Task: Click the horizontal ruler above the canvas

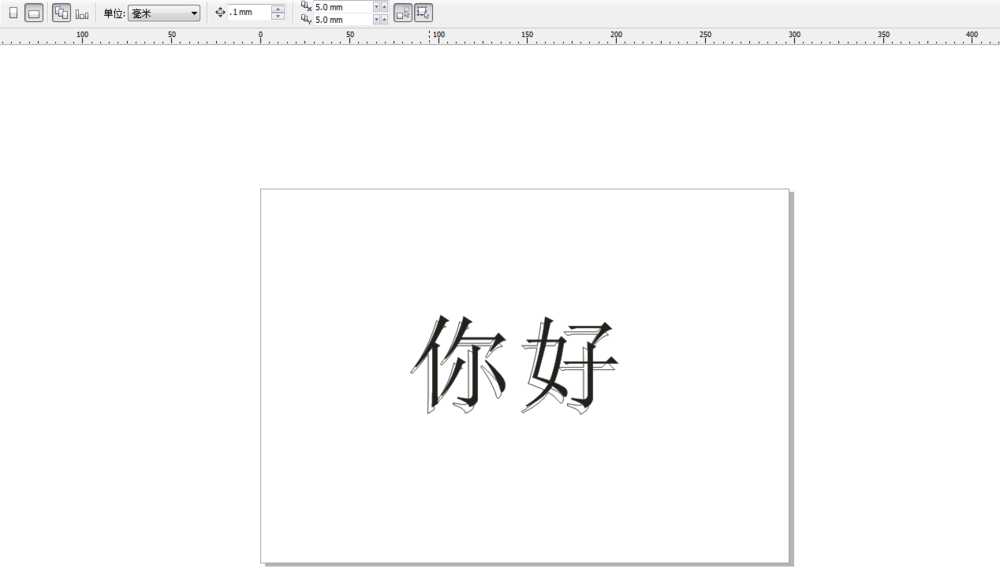Action: (500, 36)
